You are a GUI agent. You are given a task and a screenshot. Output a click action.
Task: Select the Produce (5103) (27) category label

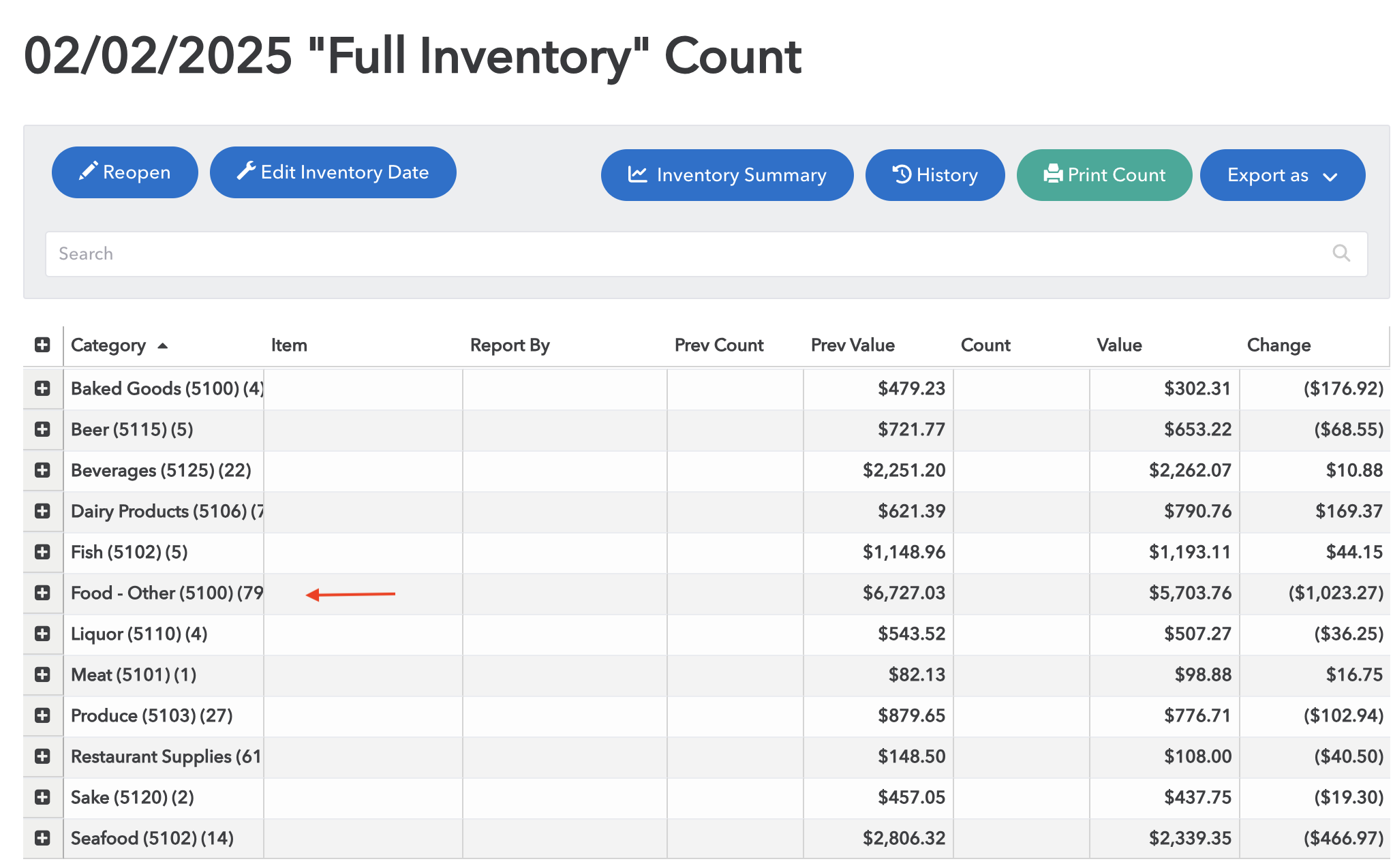(x=152, y=715)
